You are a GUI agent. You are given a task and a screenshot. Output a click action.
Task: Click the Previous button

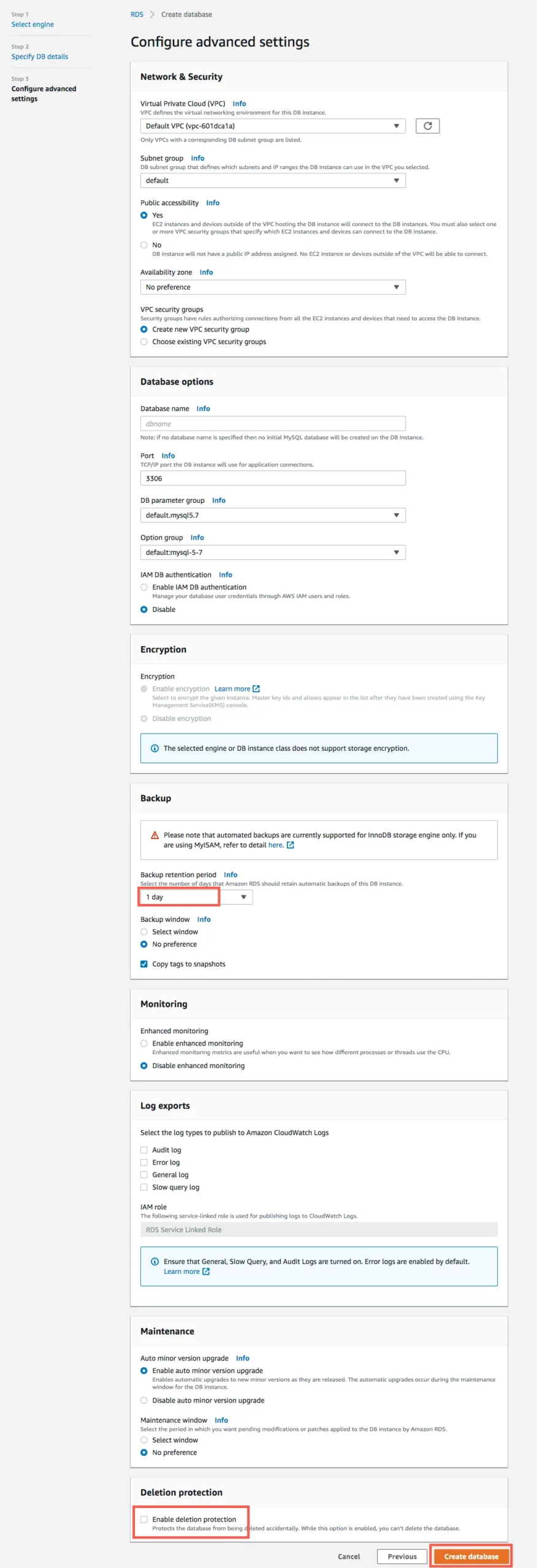402,1556
